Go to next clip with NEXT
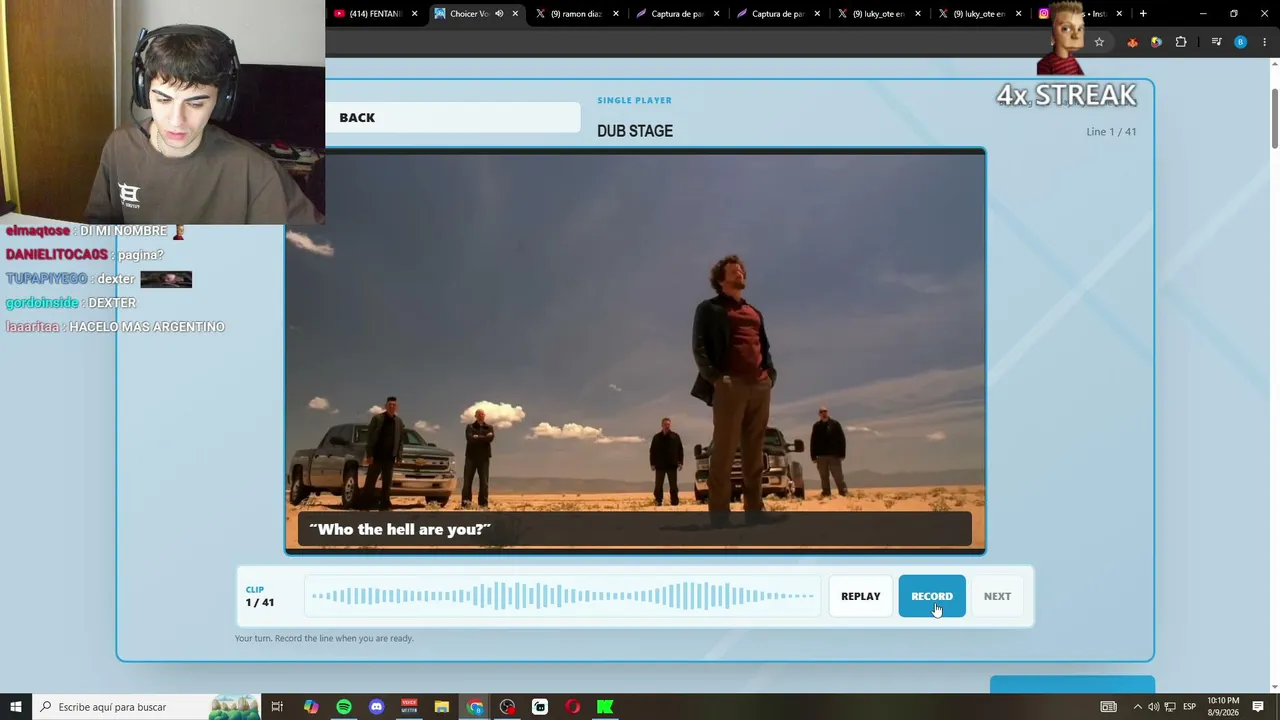This screenshot has height=720, width=1280. 997,596
